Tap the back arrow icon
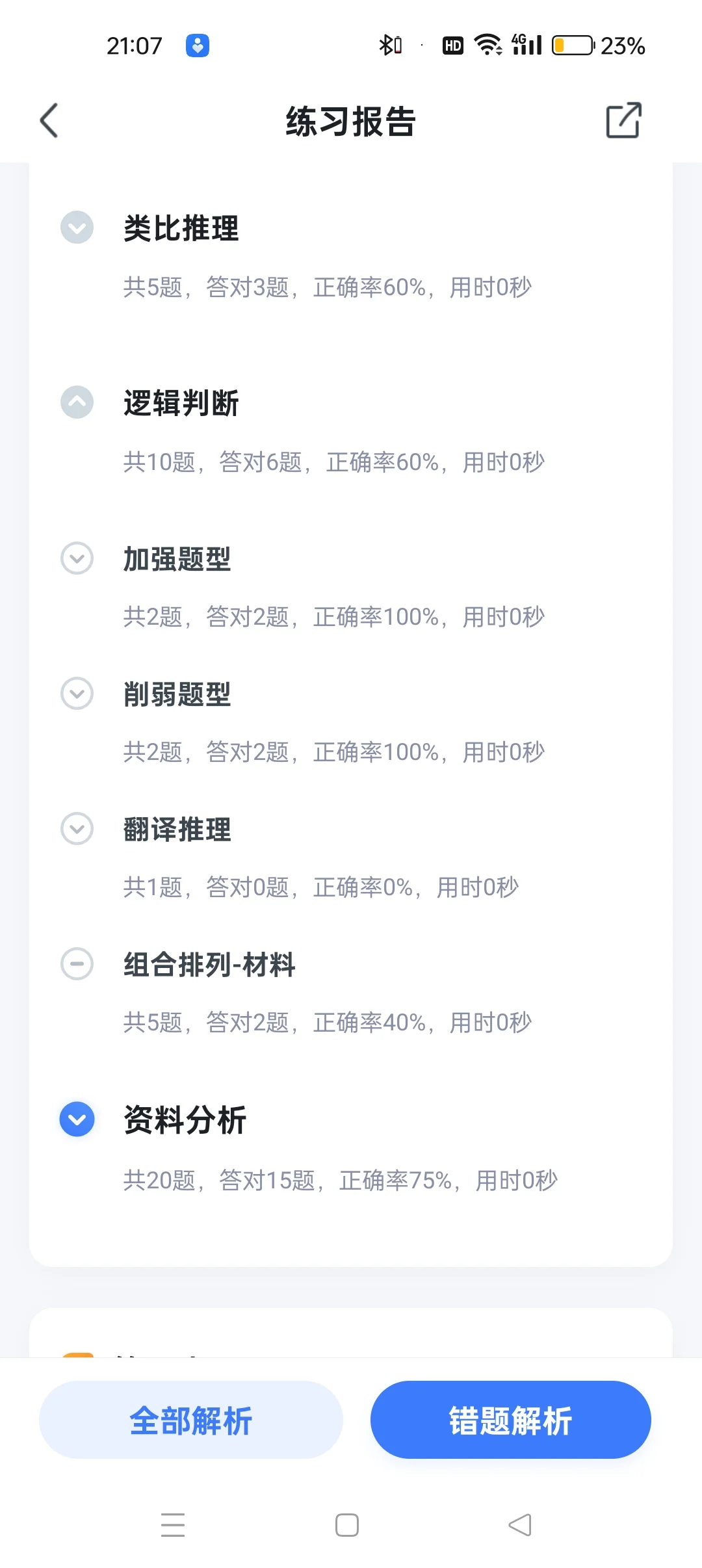702x1568 pixels. click(x=49, y=120)
